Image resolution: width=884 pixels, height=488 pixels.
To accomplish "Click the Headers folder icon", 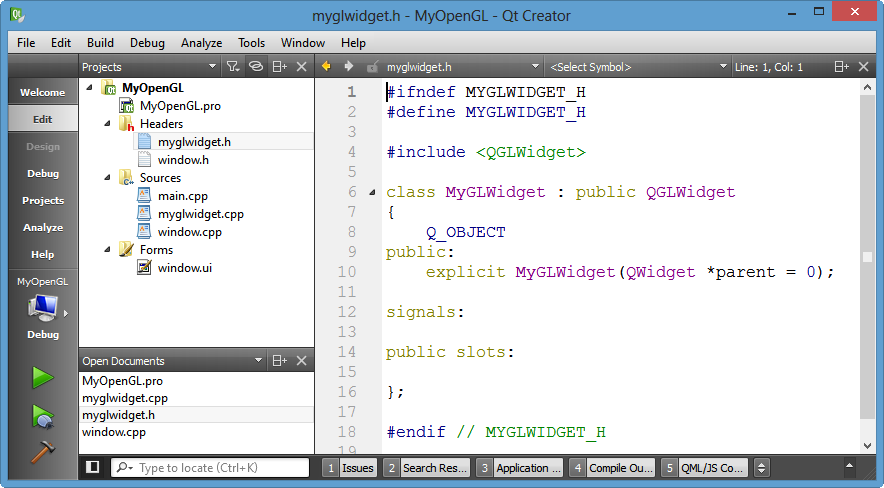I will pos(126,123).
